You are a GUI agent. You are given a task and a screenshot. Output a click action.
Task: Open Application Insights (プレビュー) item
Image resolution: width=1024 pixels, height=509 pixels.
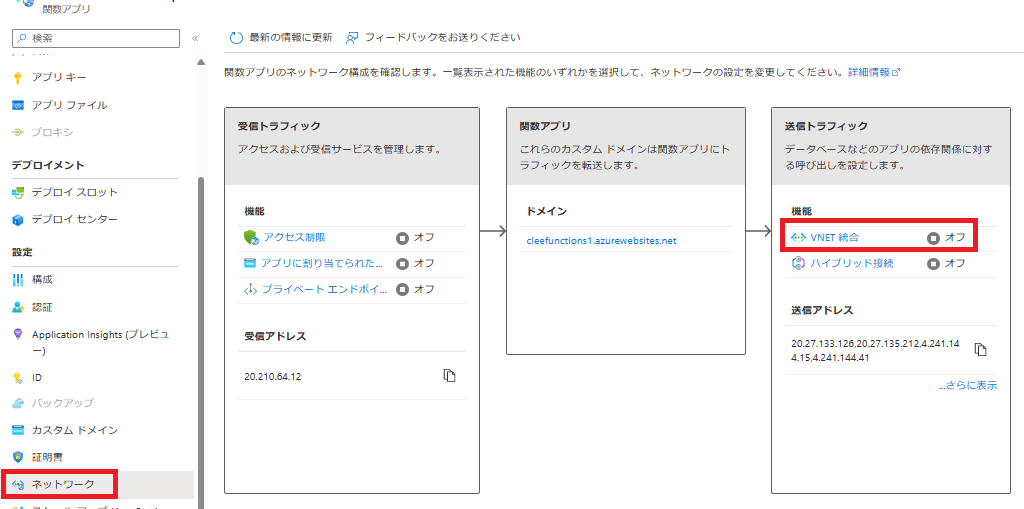pos(100,342)
